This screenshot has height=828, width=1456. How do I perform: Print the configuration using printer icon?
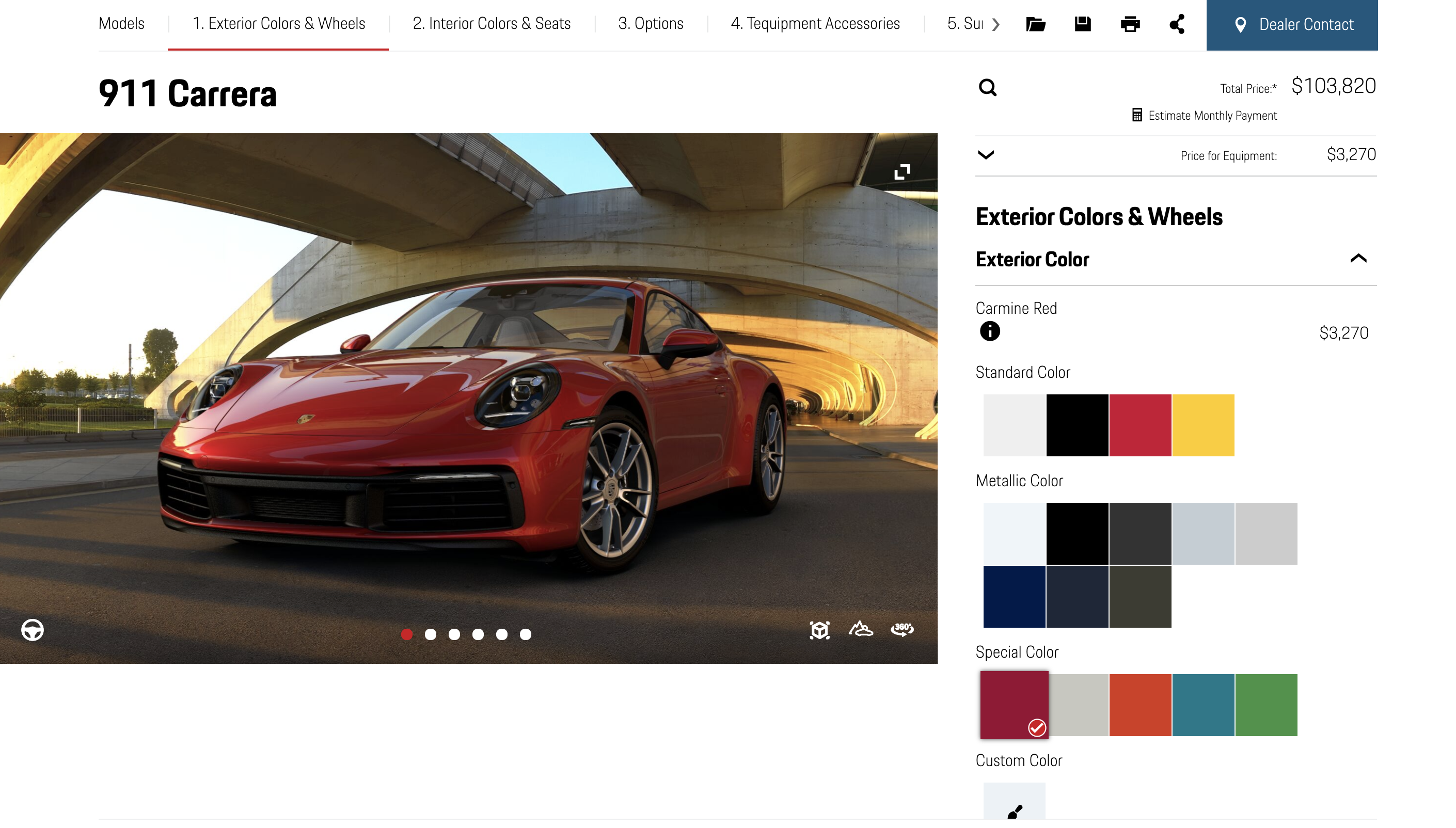pos(1130,24)
